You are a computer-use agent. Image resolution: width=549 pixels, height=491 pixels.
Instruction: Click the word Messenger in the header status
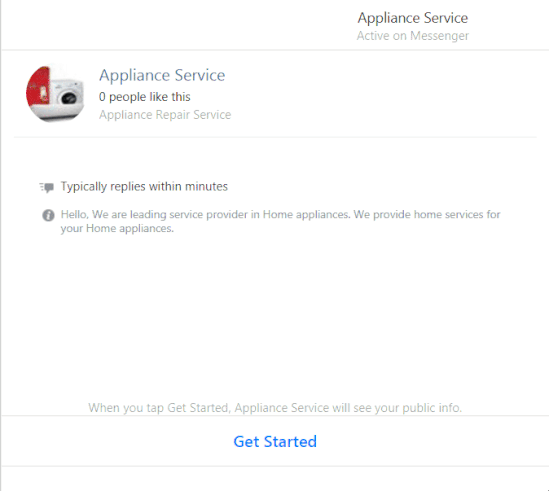point(439,35)
